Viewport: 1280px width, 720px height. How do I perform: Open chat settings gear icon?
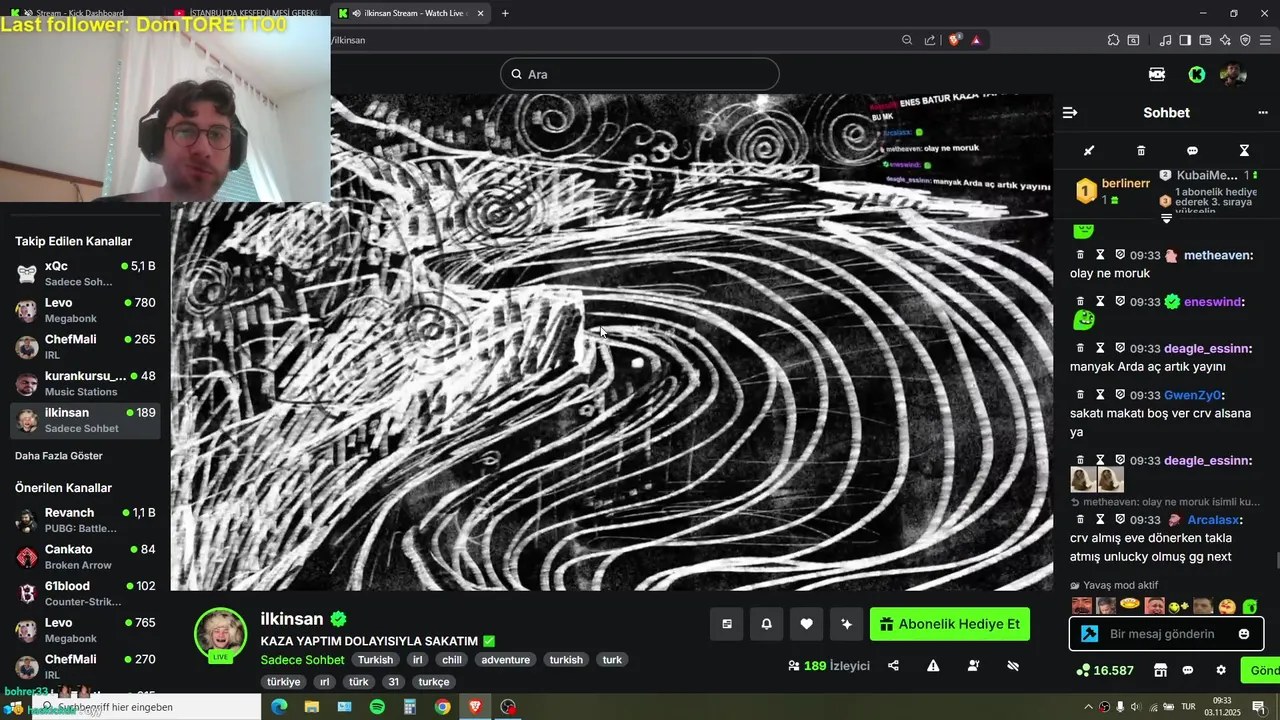point(1221,670)
